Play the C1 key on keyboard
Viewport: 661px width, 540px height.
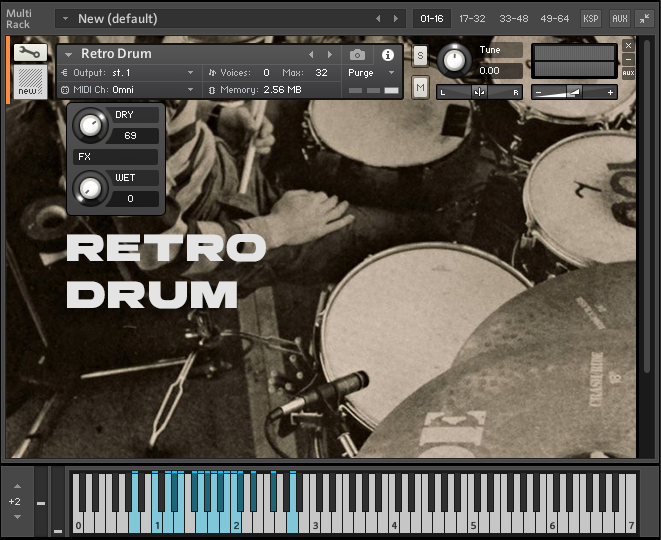156,523
